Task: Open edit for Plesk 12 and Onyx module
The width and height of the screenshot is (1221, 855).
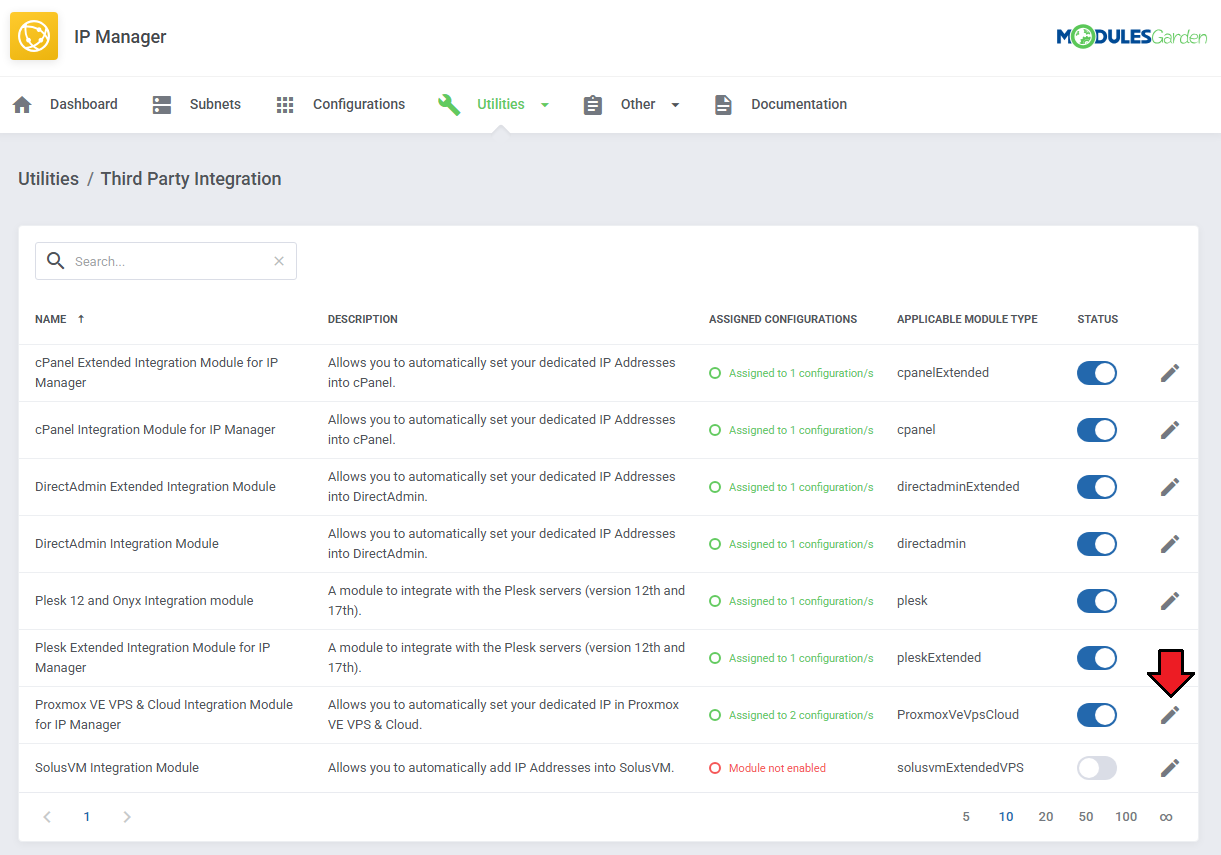Action: (x=1169, y=601)
